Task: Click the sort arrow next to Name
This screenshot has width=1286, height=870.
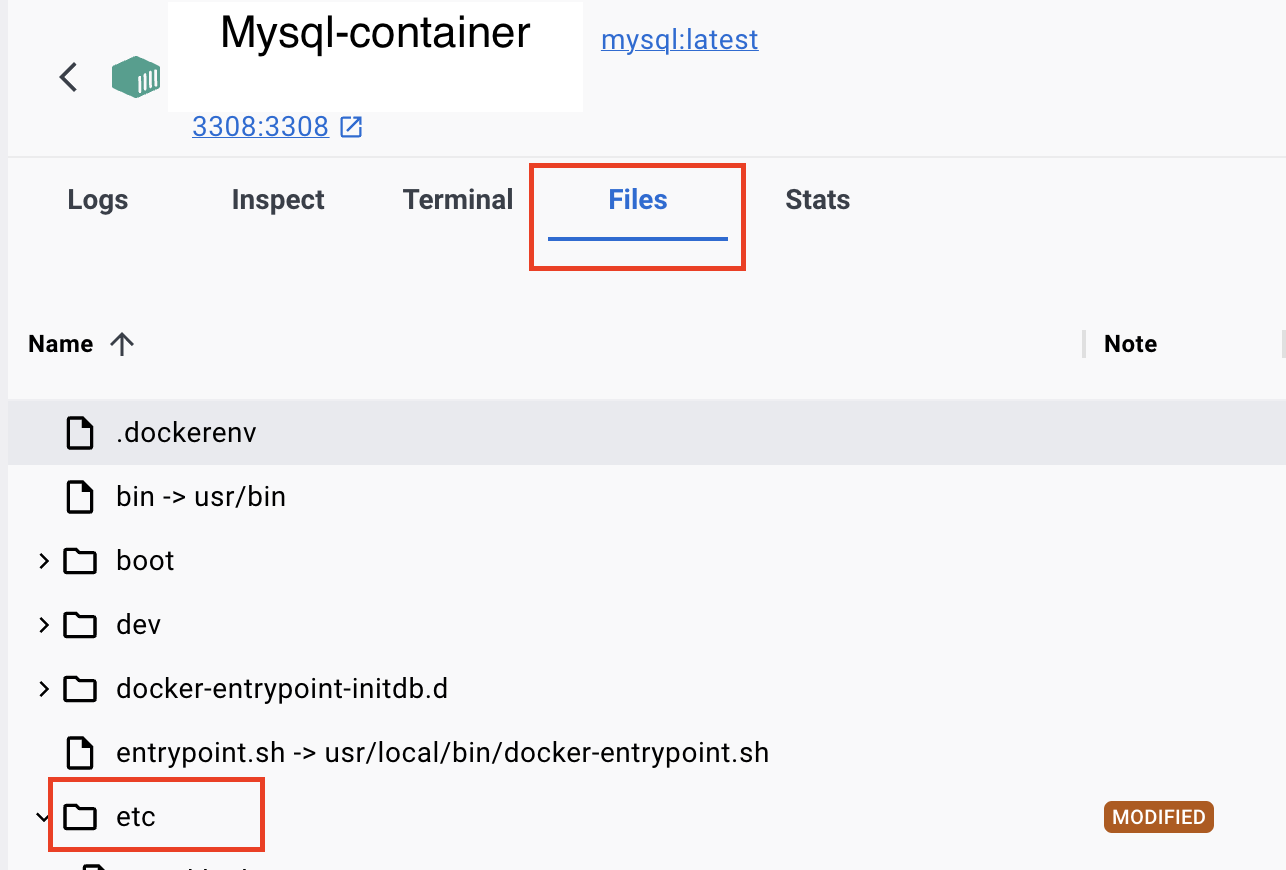Action: [122, 344]
